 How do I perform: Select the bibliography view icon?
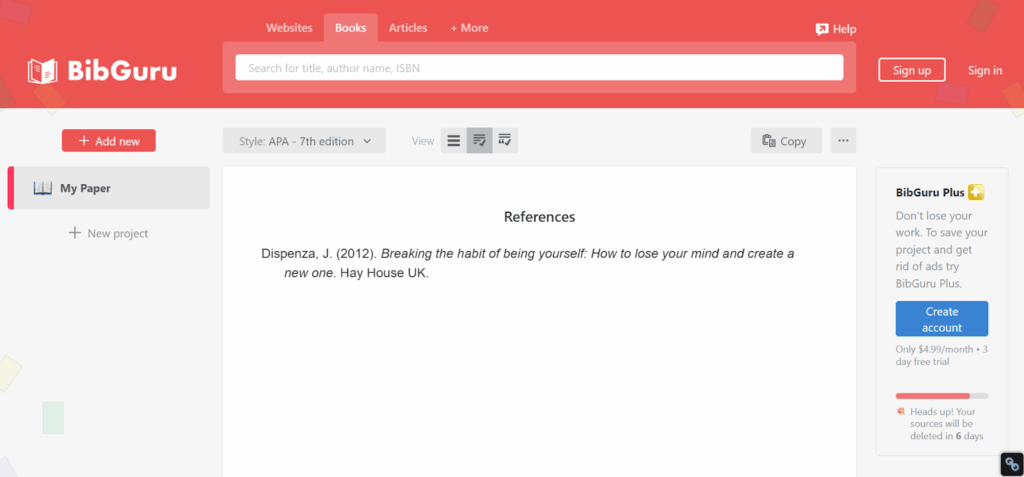click(479, 140)
